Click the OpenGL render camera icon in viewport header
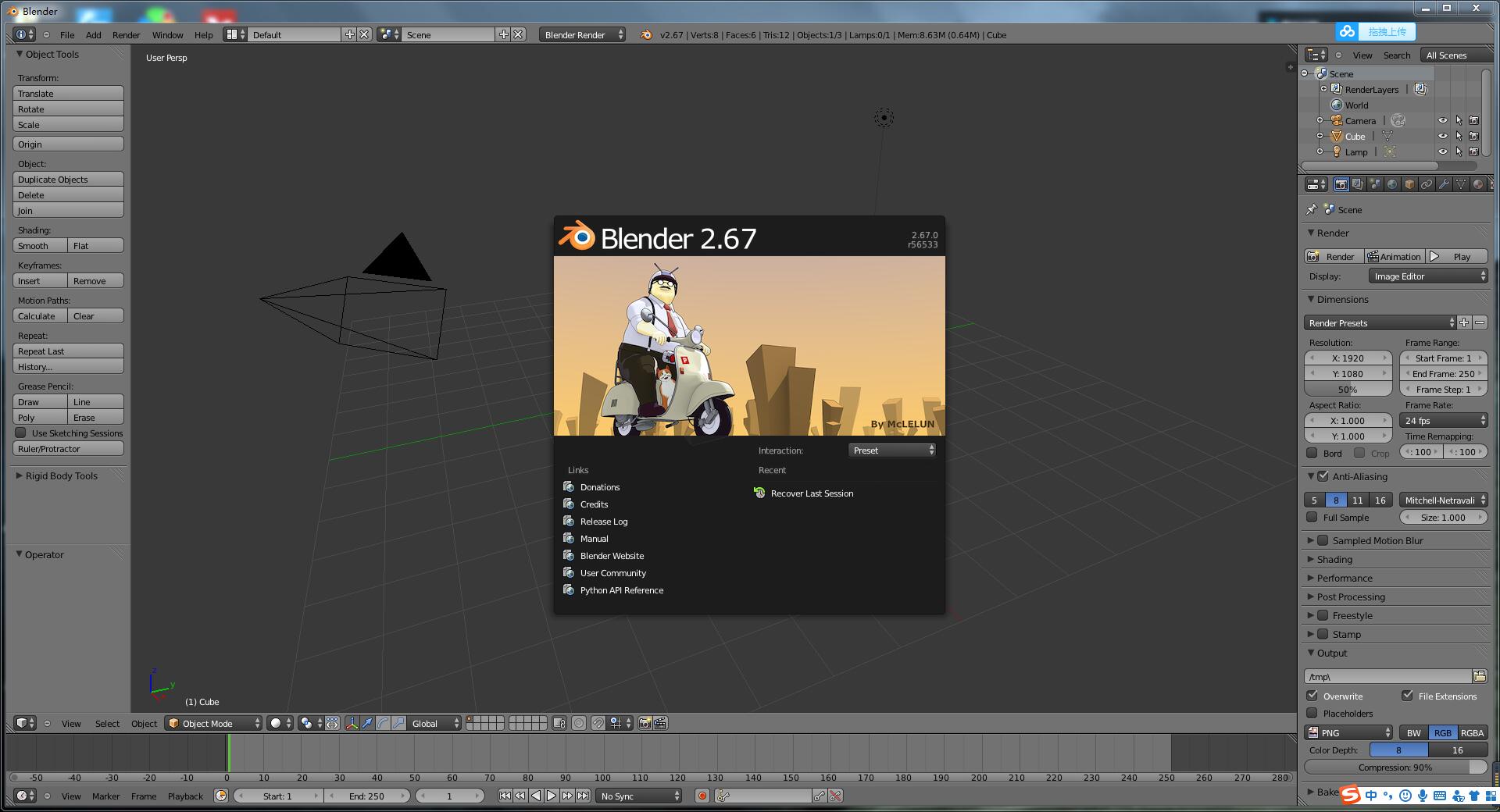The image size is (1500, 812). point(645,724)
